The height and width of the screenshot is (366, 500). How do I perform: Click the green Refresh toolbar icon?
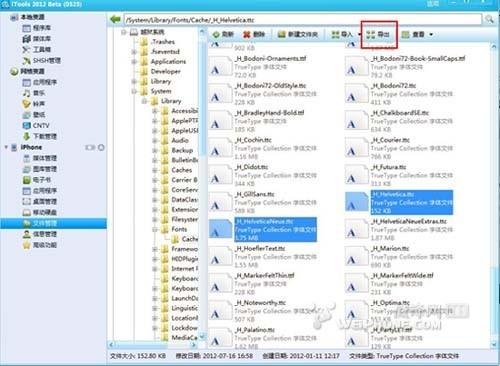216,34
